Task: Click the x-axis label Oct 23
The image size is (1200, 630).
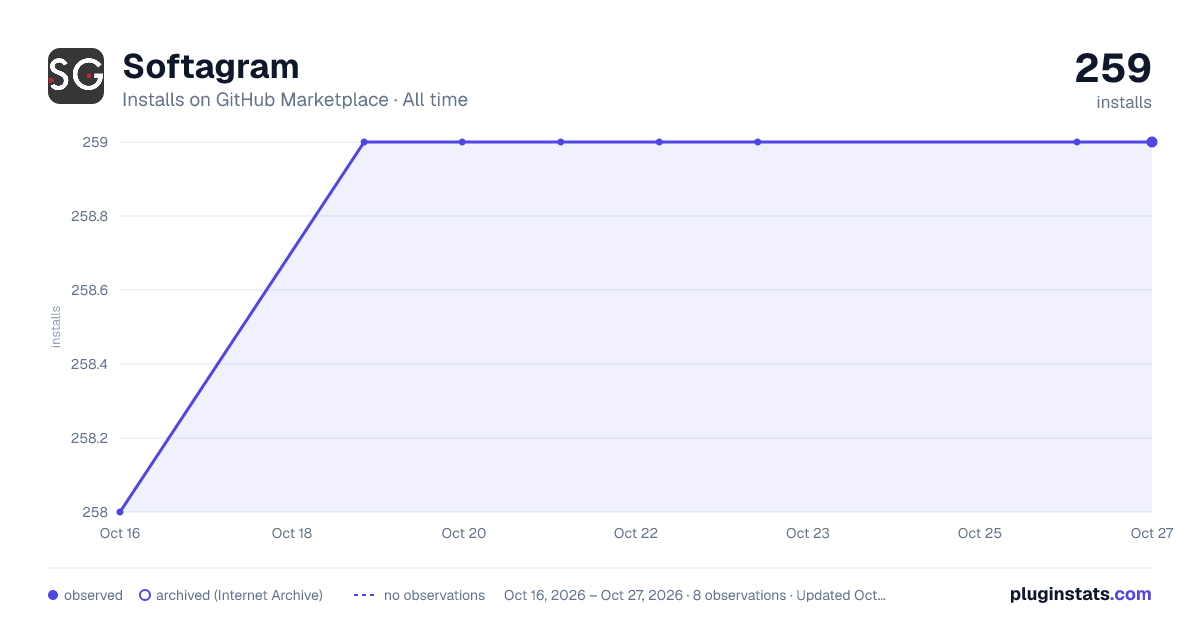Action: click(808, 533)
